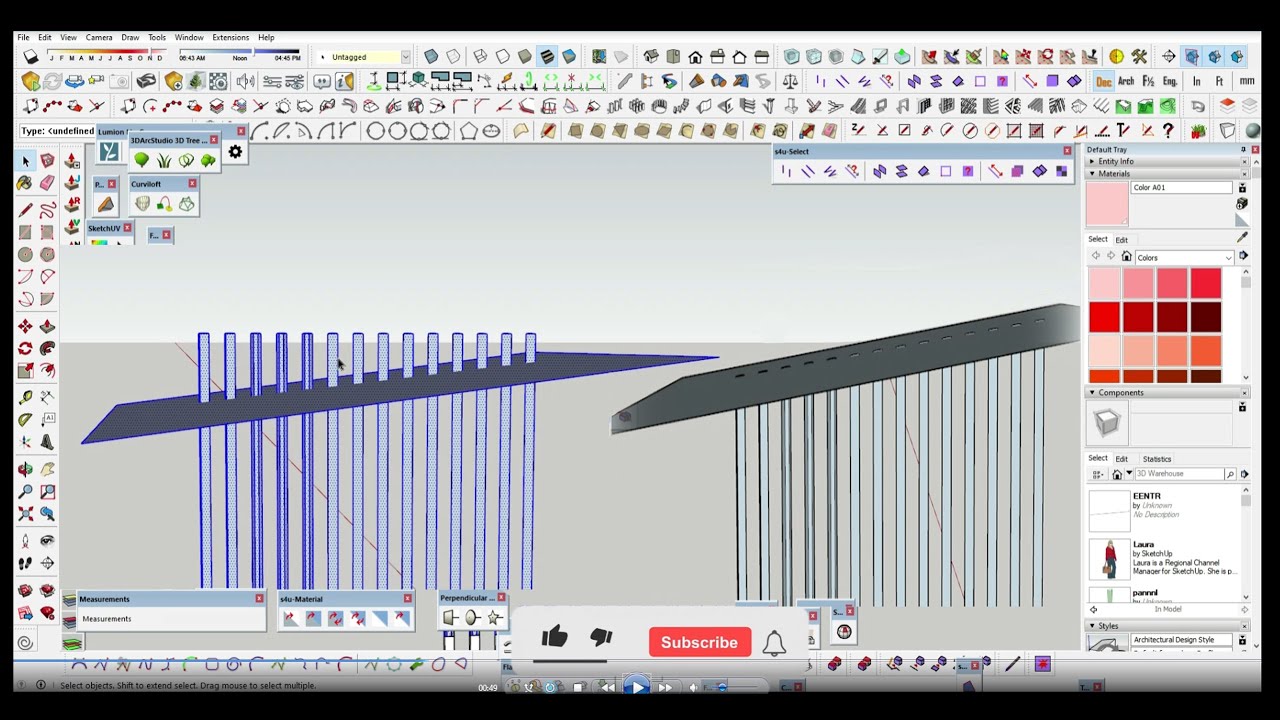Switch units to Ft
The width and height of the screenshot is (1280, 720).
1219,82
